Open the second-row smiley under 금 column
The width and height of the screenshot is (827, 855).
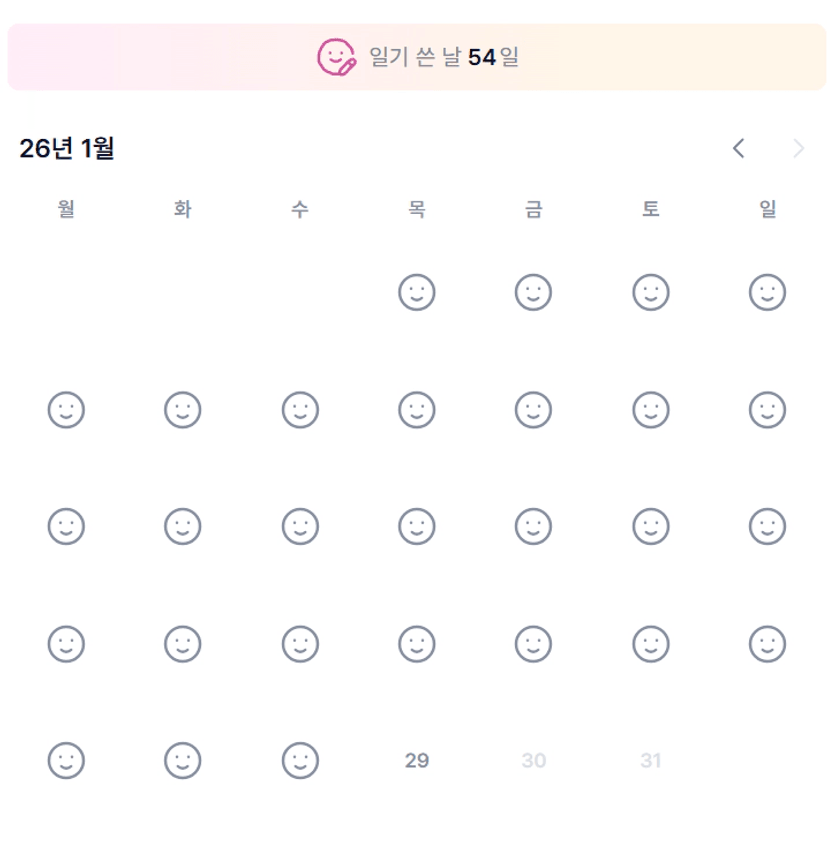534,410
